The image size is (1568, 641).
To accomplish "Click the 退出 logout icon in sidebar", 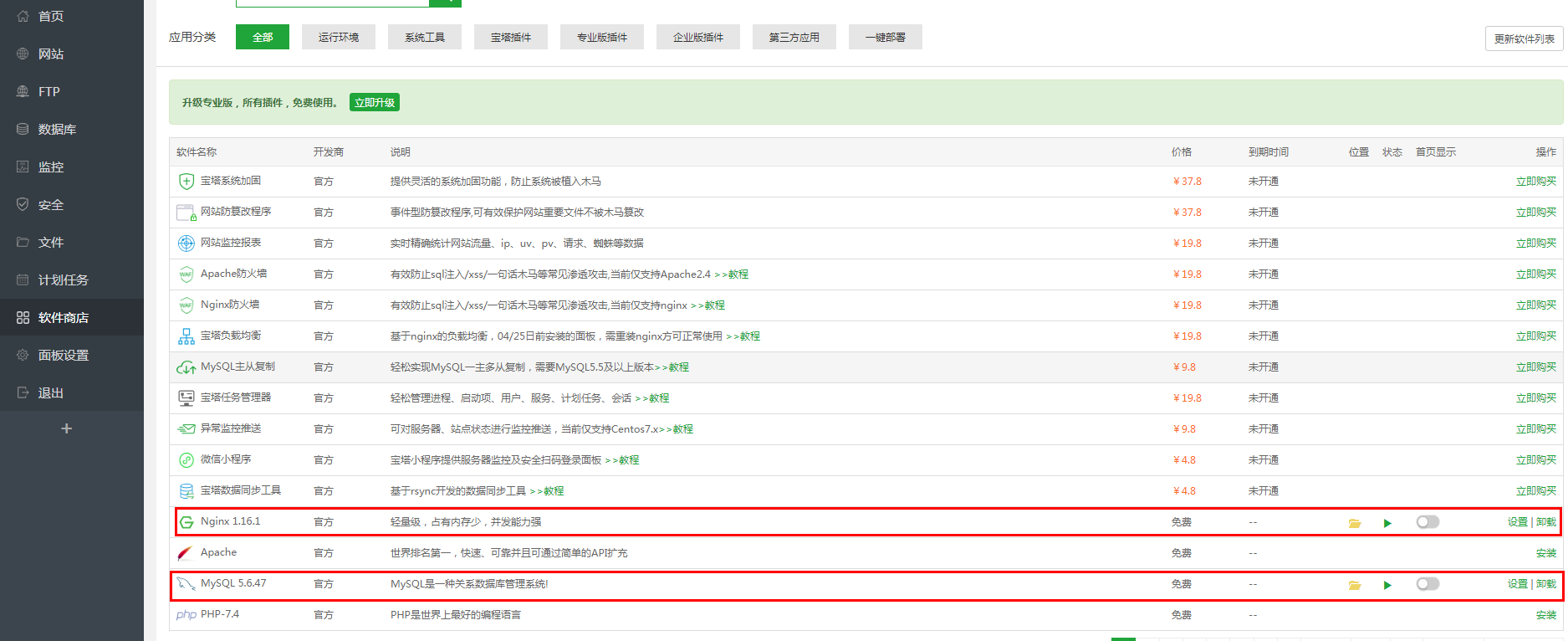I will (23, 392).
